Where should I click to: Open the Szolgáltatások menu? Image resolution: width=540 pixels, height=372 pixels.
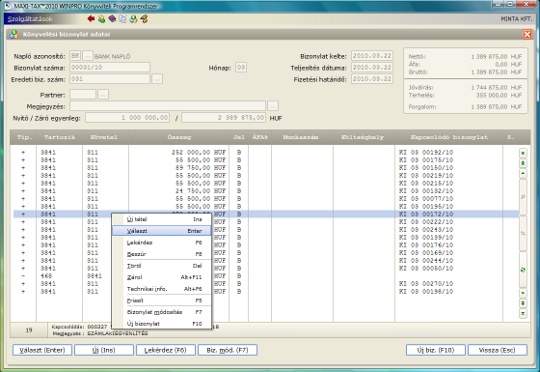click(30, 19)
